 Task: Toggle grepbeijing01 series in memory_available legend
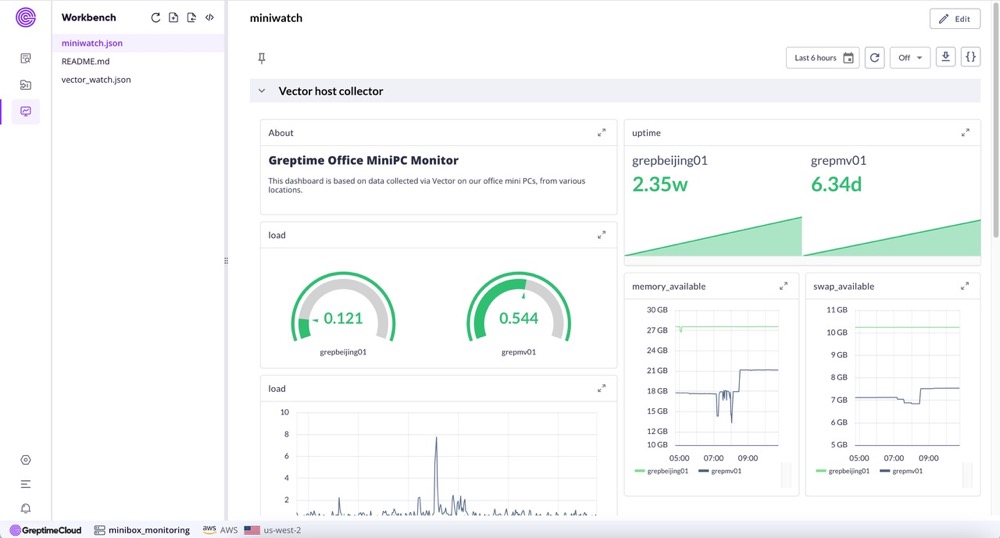[662, 471]
